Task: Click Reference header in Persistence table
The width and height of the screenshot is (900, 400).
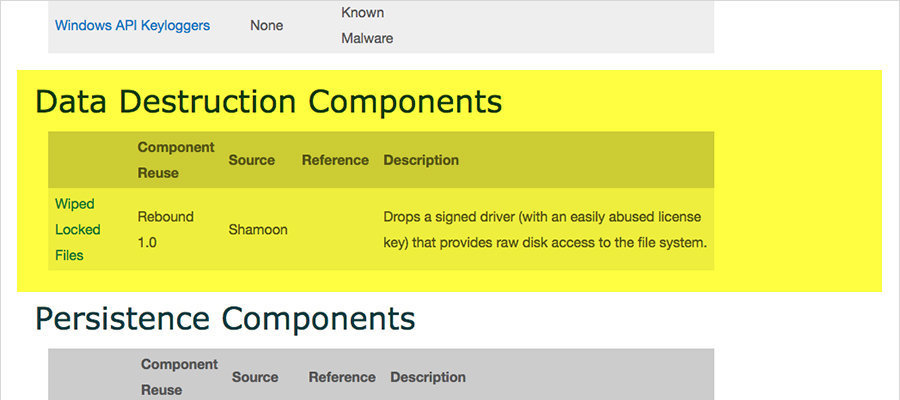Action: [342, 377]
